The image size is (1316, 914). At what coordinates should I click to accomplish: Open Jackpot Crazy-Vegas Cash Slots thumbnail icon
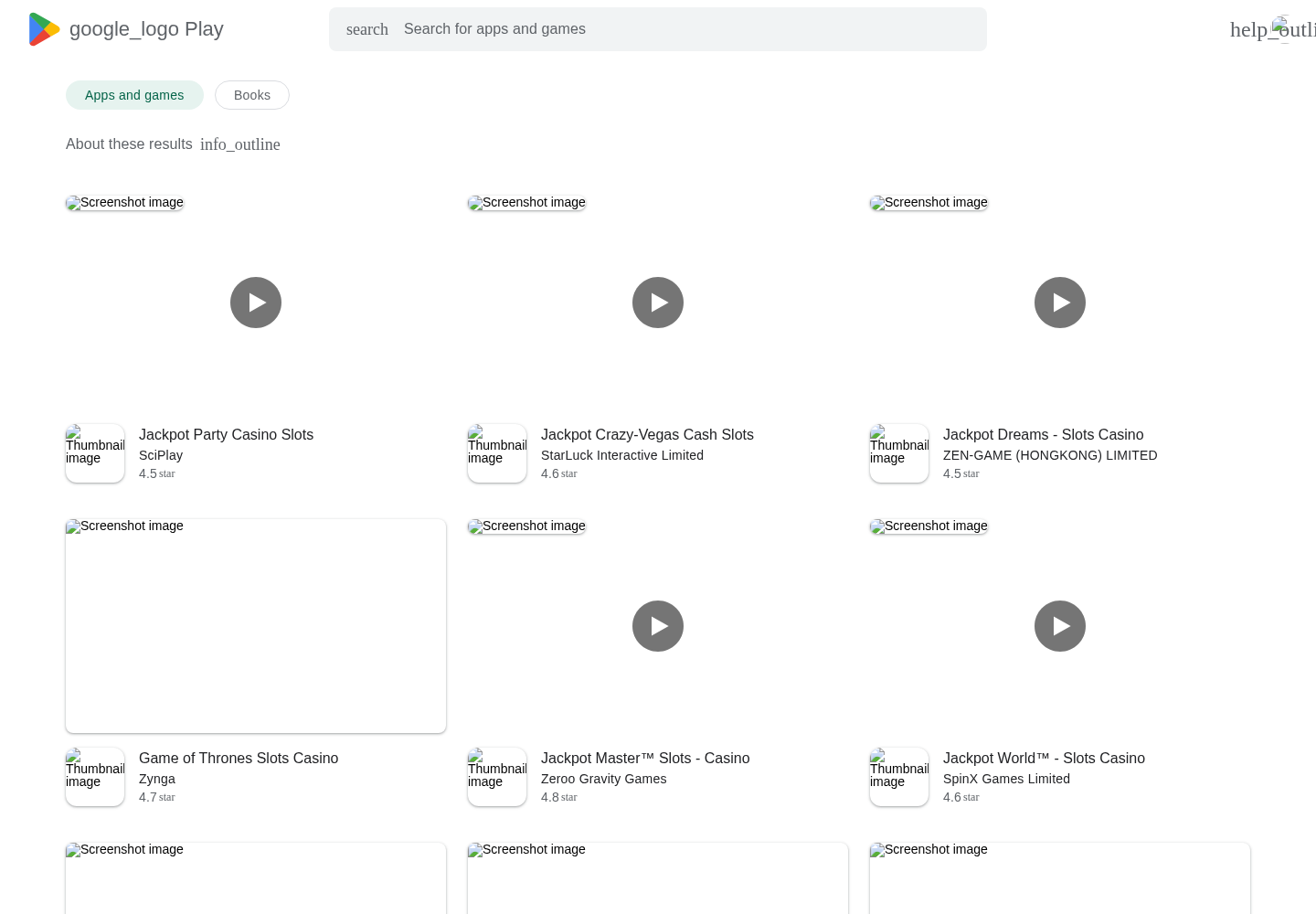tap(497, 453)
